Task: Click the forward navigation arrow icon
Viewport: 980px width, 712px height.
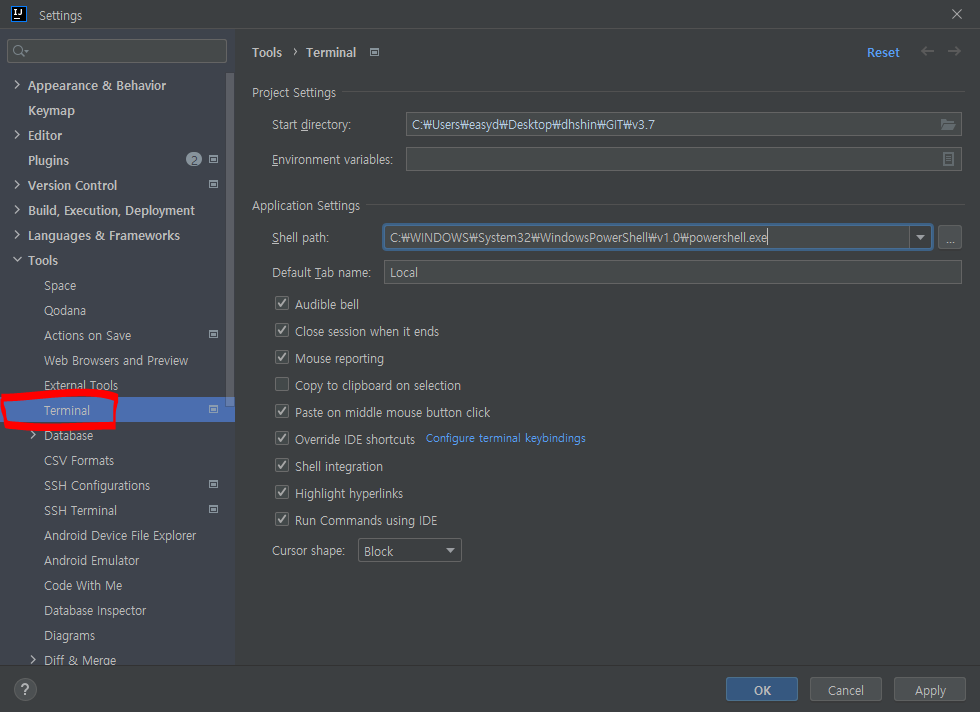Action: pos(955,52)
